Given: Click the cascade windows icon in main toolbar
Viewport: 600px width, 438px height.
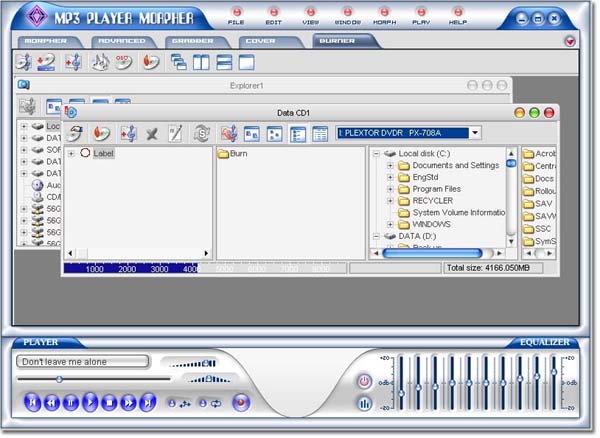Looking at the screenshot, I should tap(178, 63).
